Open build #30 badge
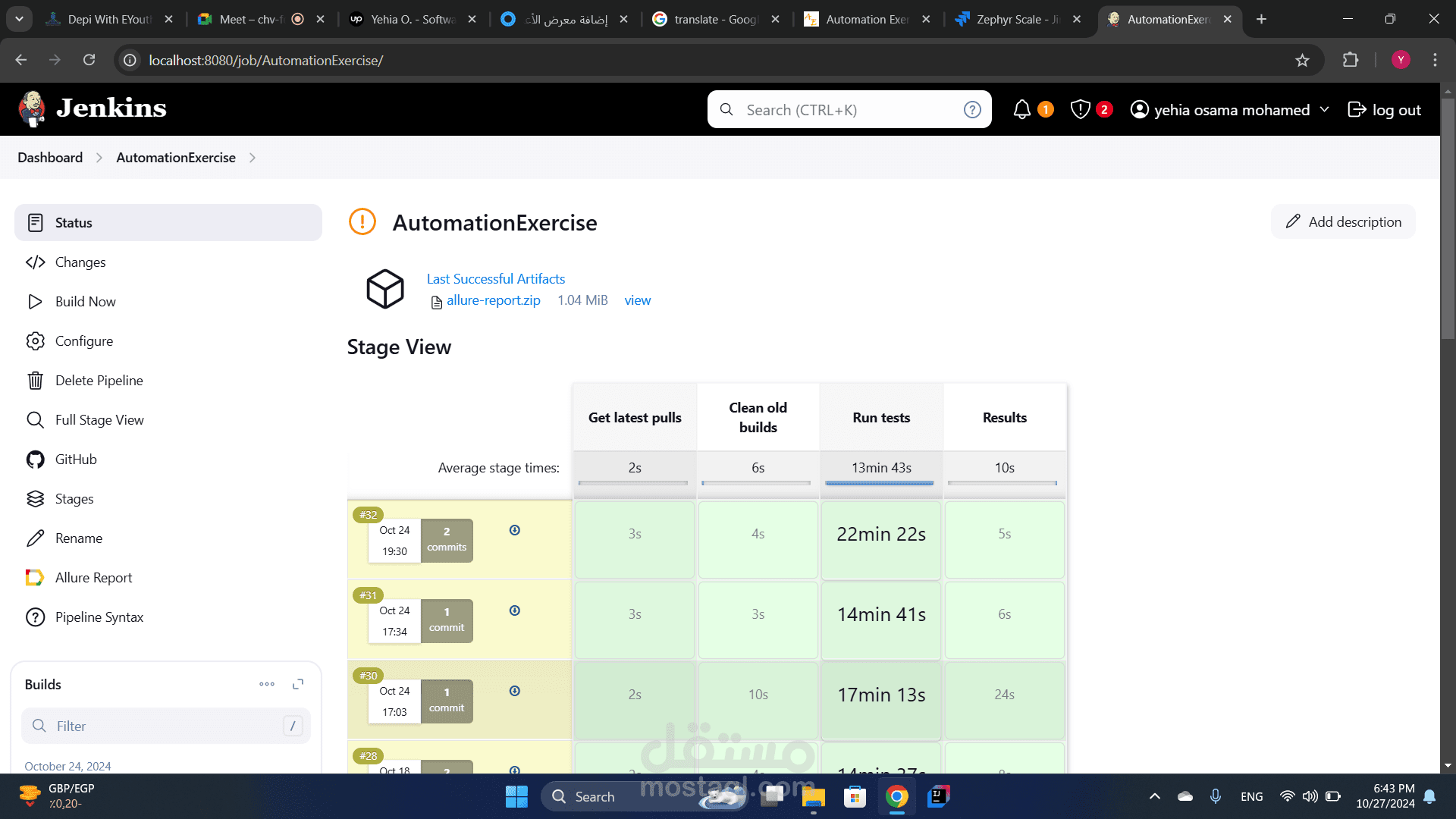The height and width of the screenshot is (819, 1456). click(369, 676)
